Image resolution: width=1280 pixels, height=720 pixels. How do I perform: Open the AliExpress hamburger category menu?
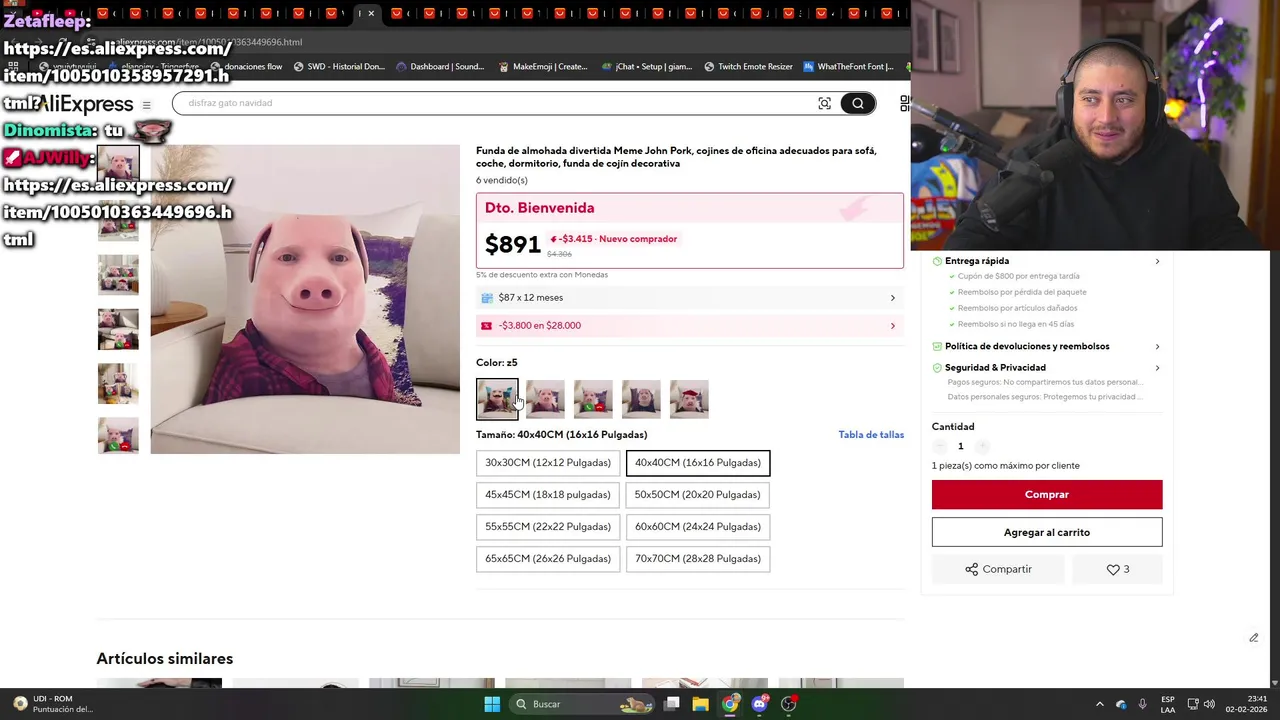[x=146, y=105]
